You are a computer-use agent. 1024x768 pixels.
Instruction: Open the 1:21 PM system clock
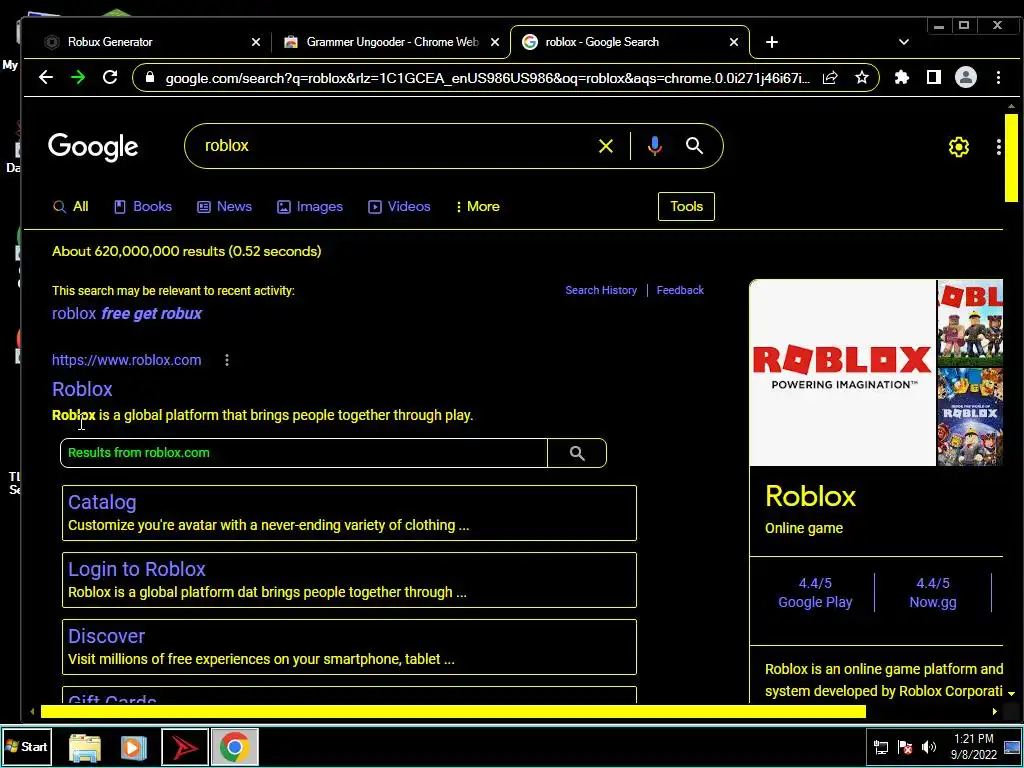(x=973, y=746)
